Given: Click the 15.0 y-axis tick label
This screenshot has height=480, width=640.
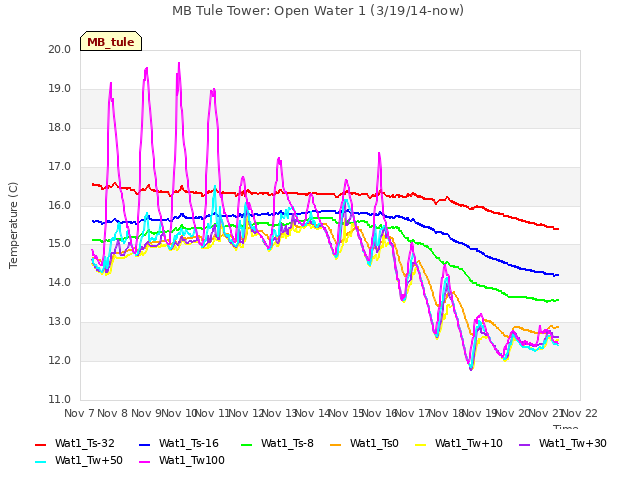Looking at the screenshot, I should (60, 244).
